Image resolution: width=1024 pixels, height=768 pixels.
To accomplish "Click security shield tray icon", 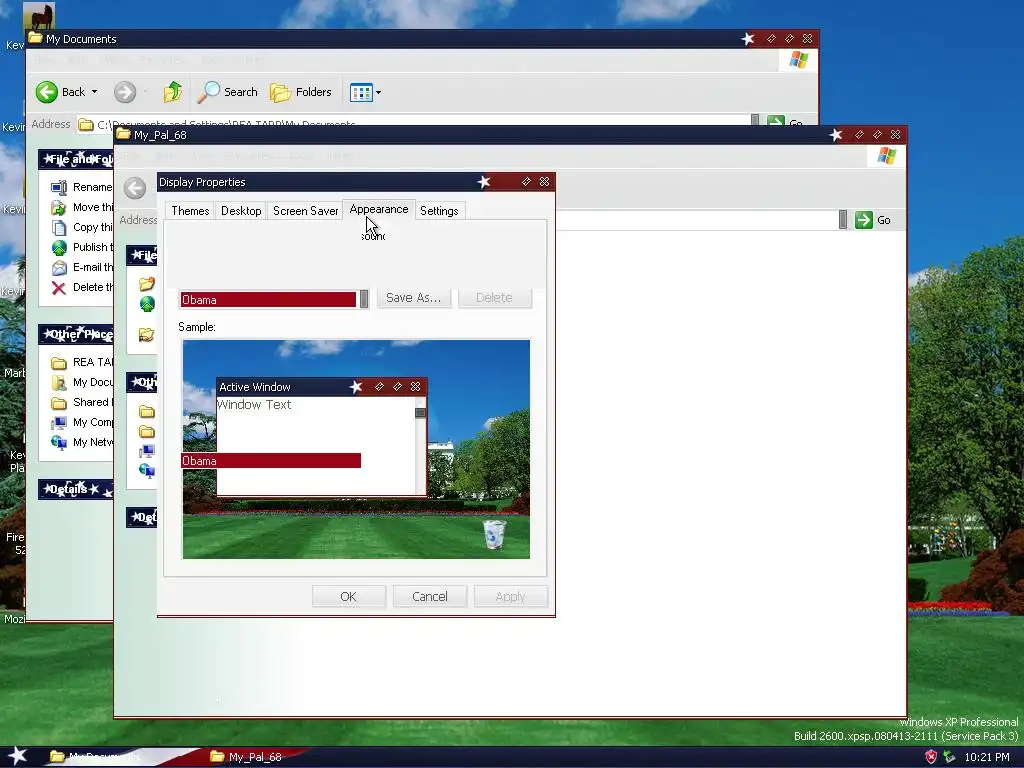I will (931, 757).
